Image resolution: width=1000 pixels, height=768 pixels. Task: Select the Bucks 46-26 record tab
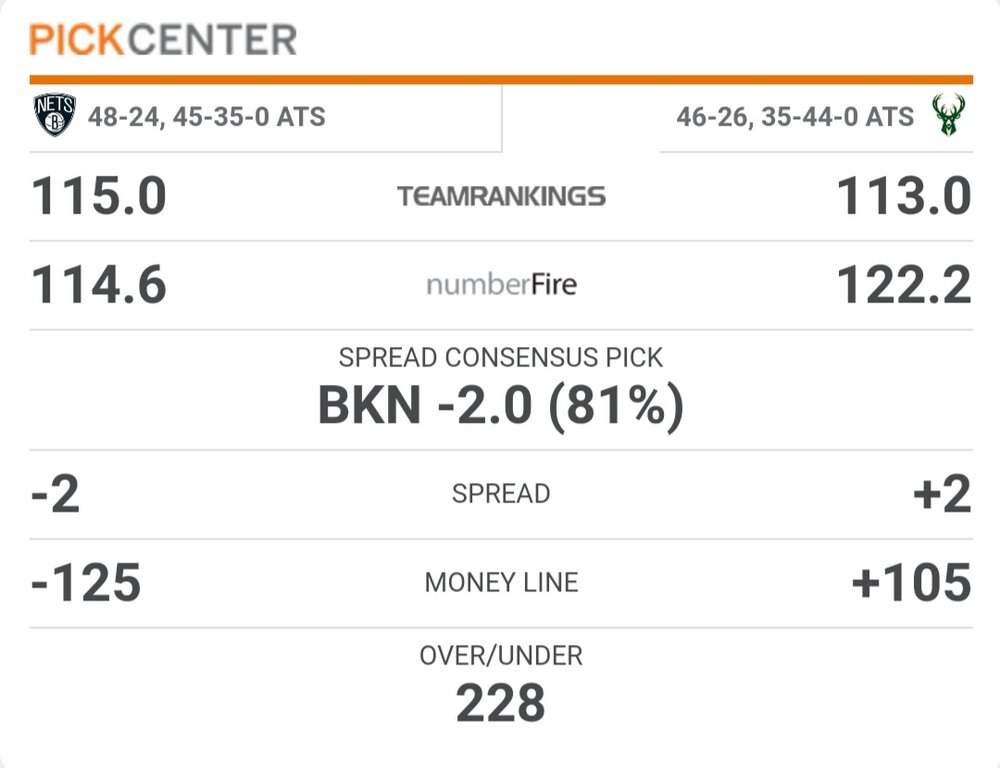pos(794,117)
